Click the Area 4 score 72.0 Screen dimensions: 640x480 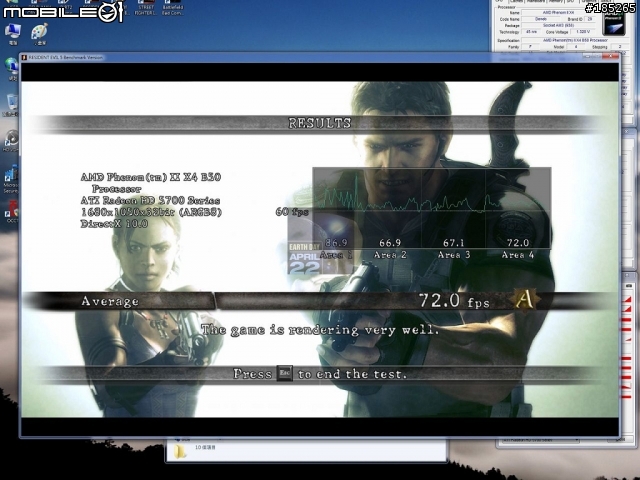click(518, 243)
